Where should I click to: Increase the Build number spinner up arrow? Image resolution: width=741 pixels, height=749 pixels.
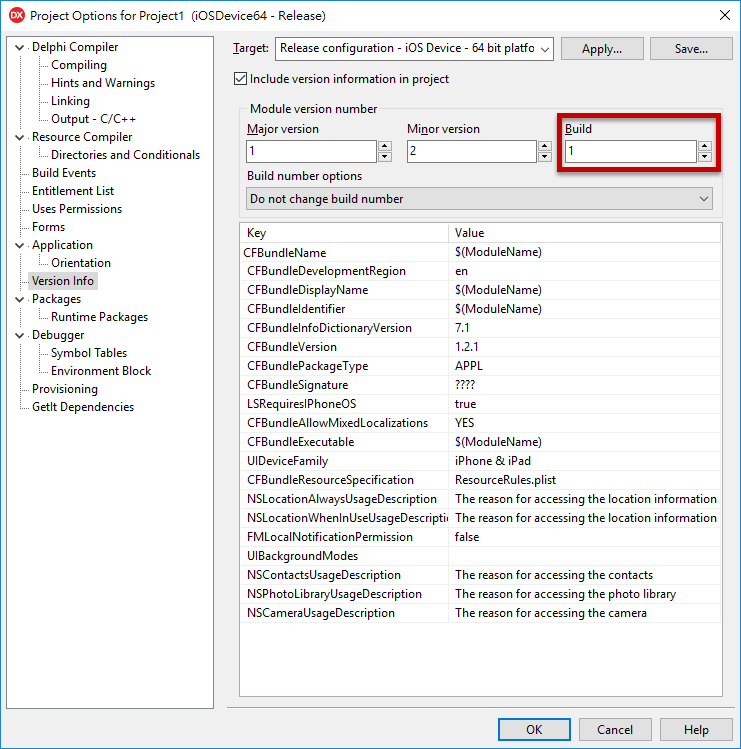click(x=705, y=146)
